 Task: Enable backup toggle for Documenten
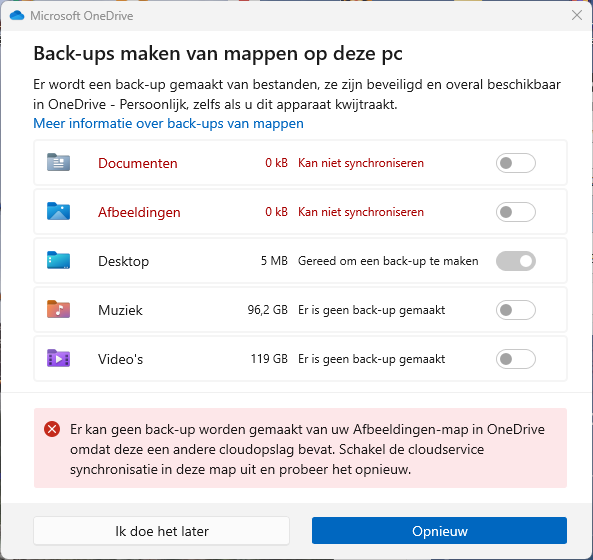tap(515, 163)
